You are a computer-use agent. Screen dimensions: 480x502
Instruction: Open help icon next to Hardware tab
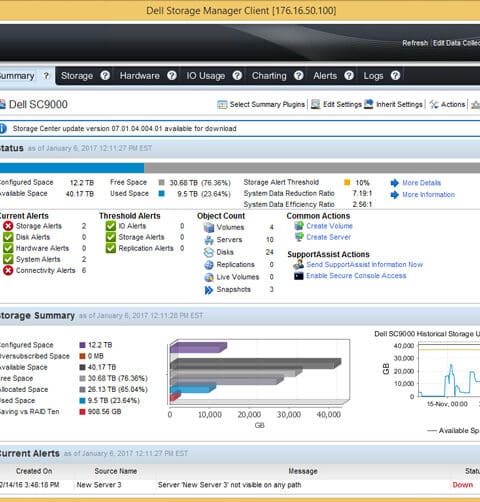[x=172, y=76]
